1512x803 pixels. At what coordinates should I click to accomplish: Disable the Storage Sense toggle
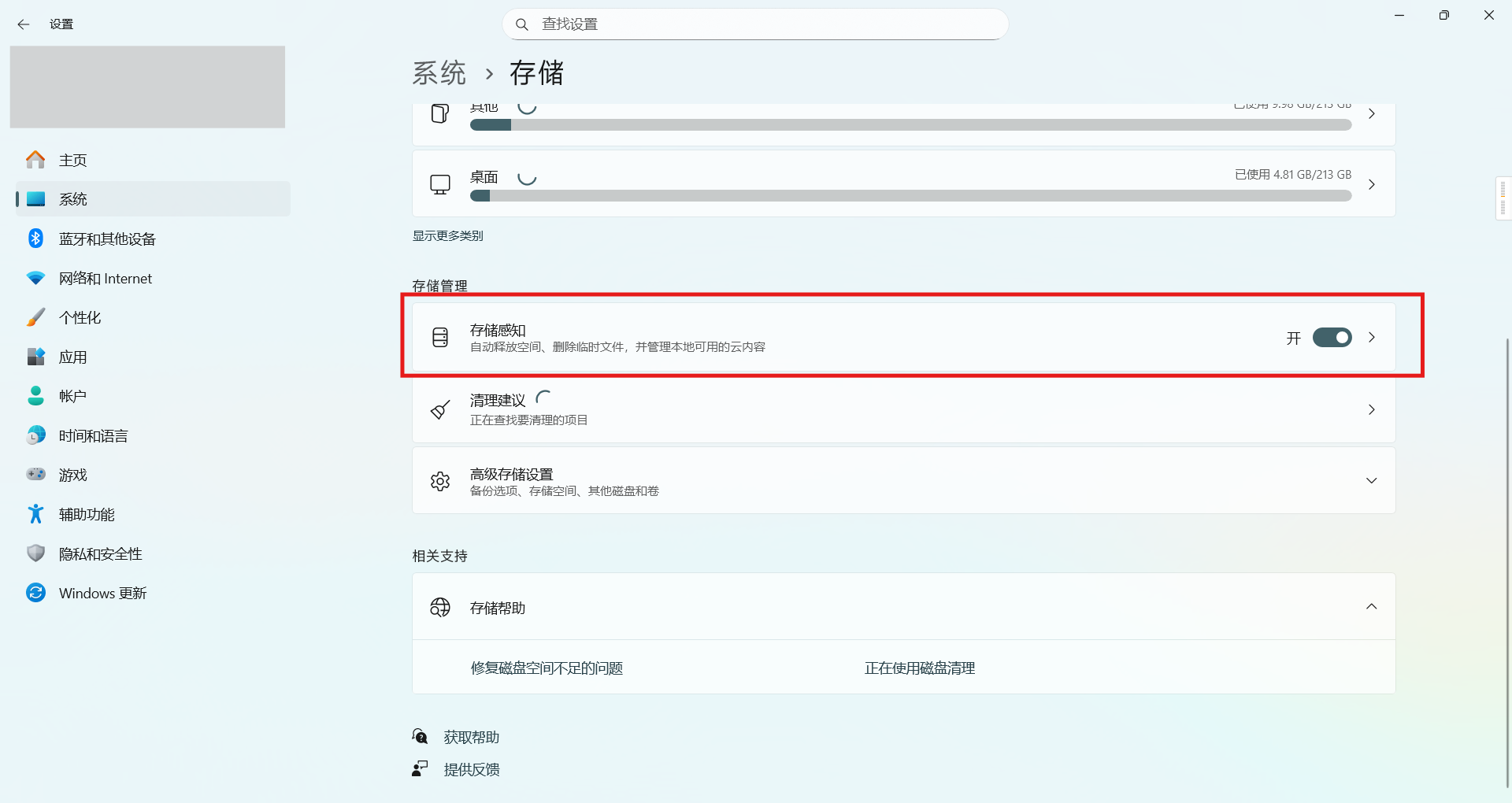pos(1332,337)
